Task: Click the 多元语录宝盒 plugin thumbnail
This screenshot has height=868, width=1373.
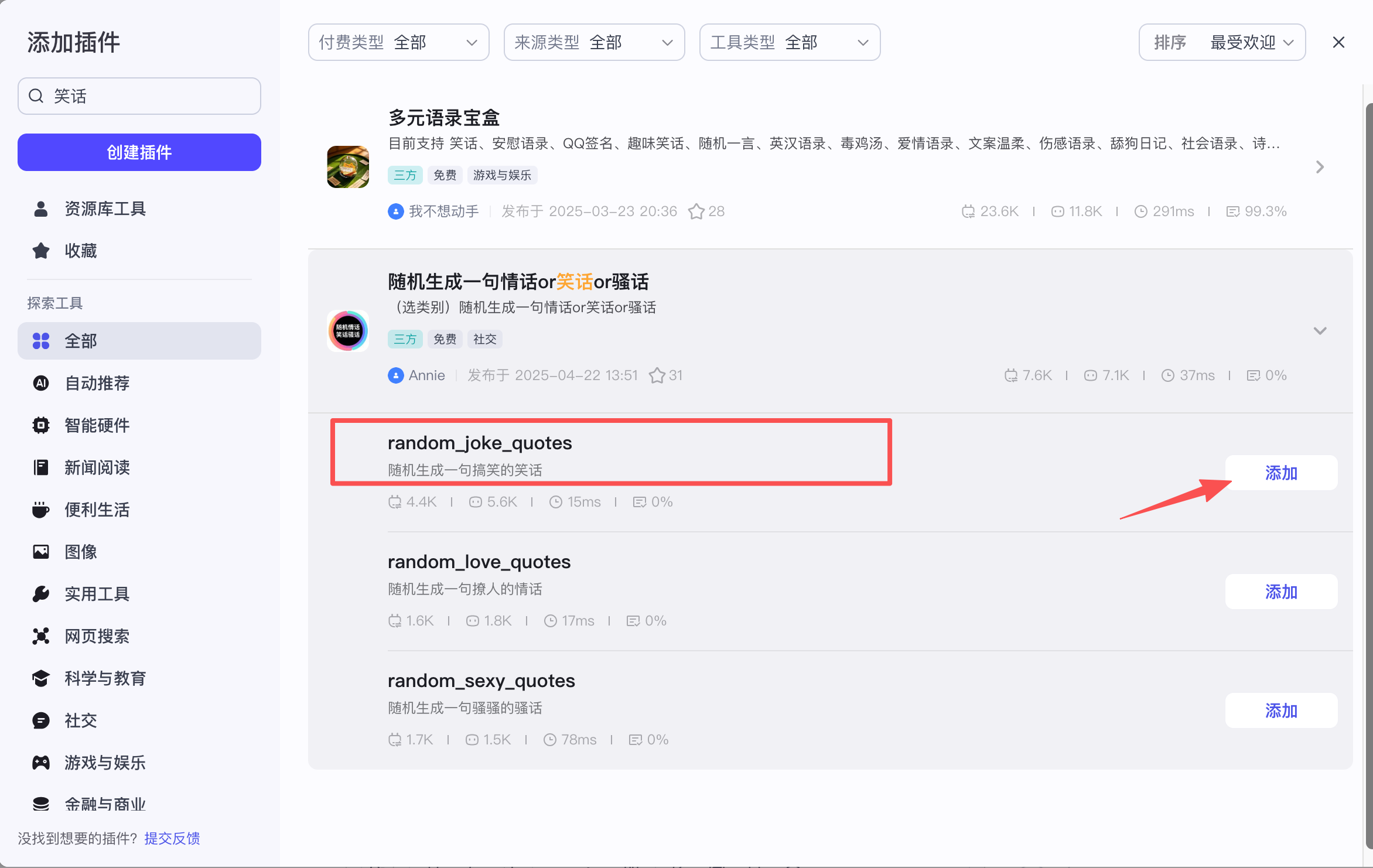Action: pos(348,167)
